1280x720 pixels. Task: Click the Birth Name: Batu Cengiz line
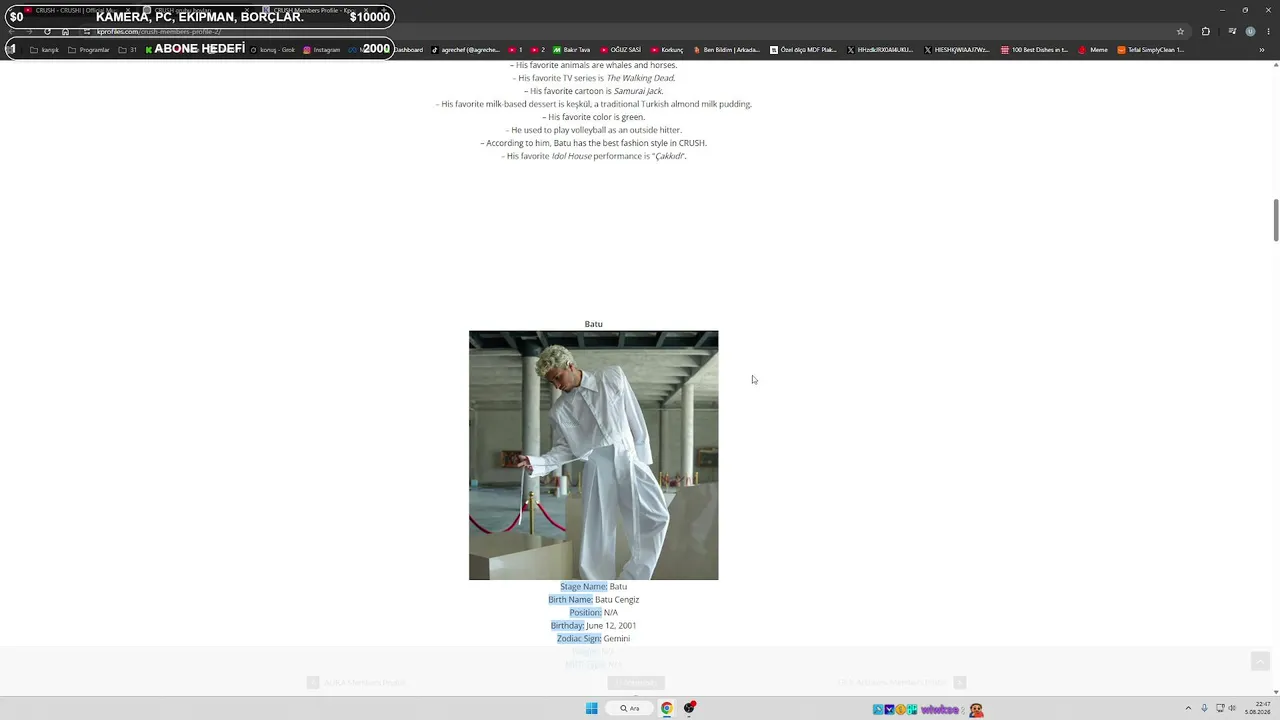click(593, 600)
